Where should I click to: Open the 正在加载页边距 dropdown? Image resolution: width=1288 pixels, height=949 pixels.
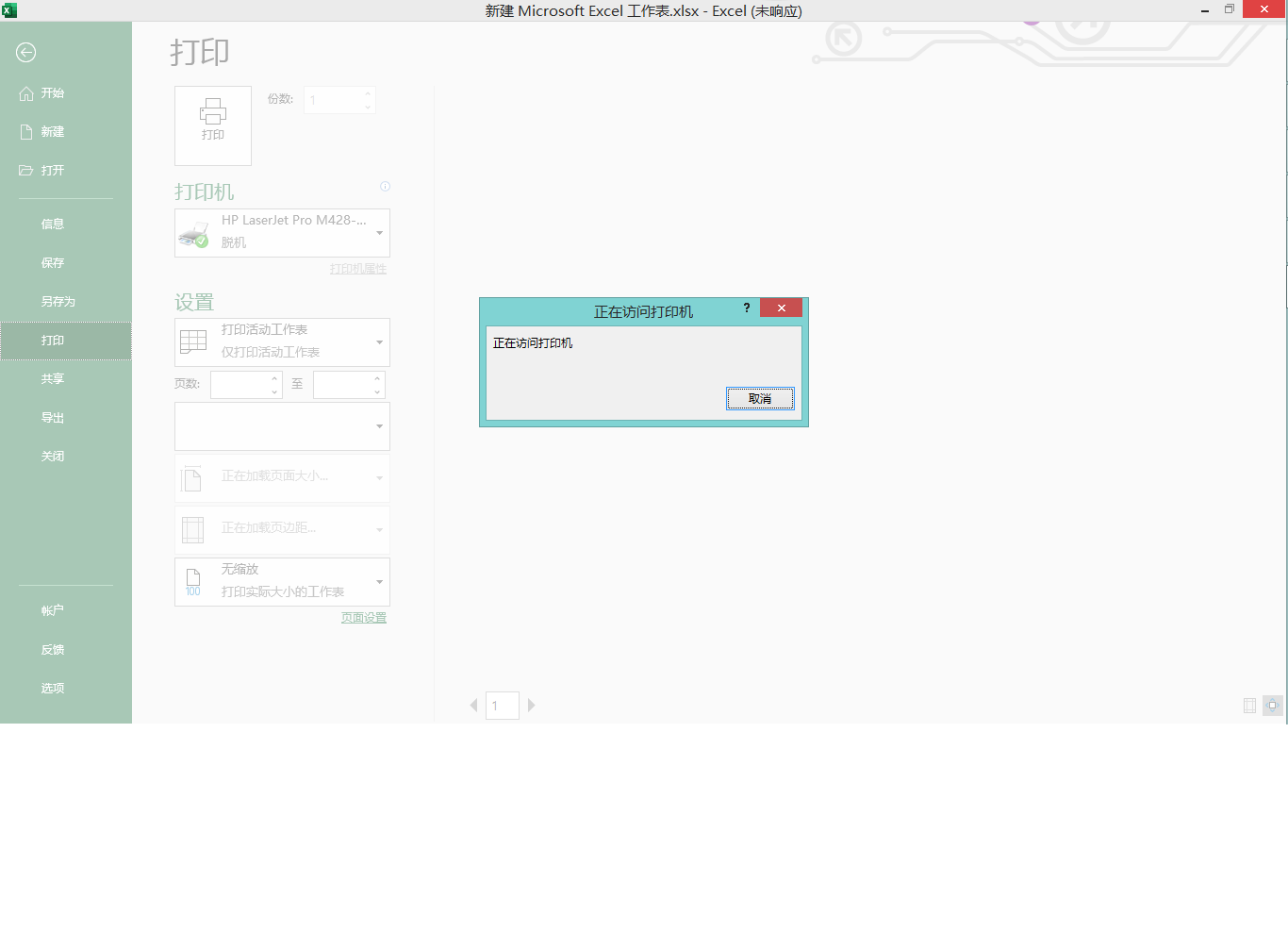coord(282,530)
